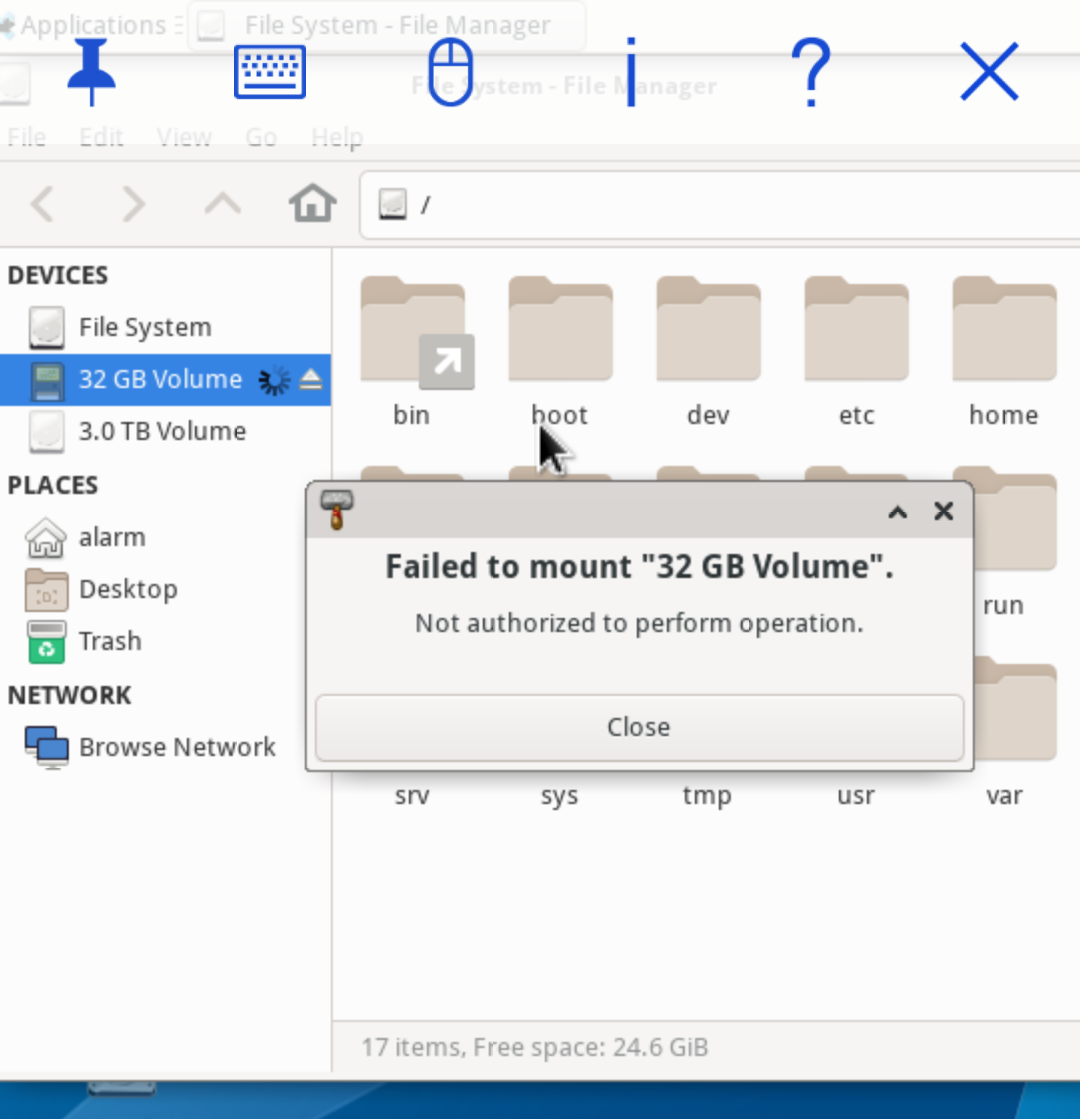Image resolution: width=1080 pixels, height=1119 pixels.
Task: Open the alarm home folder in Places
Action: coord(112,537)
